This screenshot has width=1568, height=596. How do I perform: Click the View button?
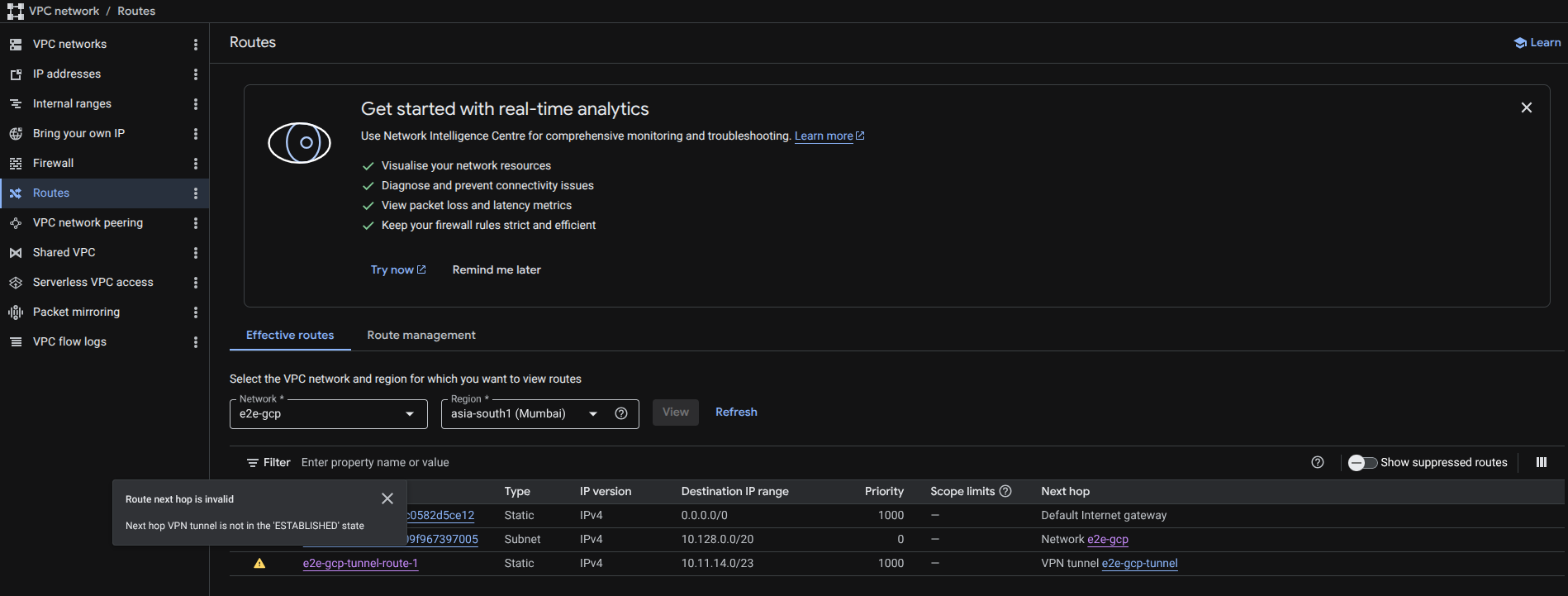tap(676, 412)
